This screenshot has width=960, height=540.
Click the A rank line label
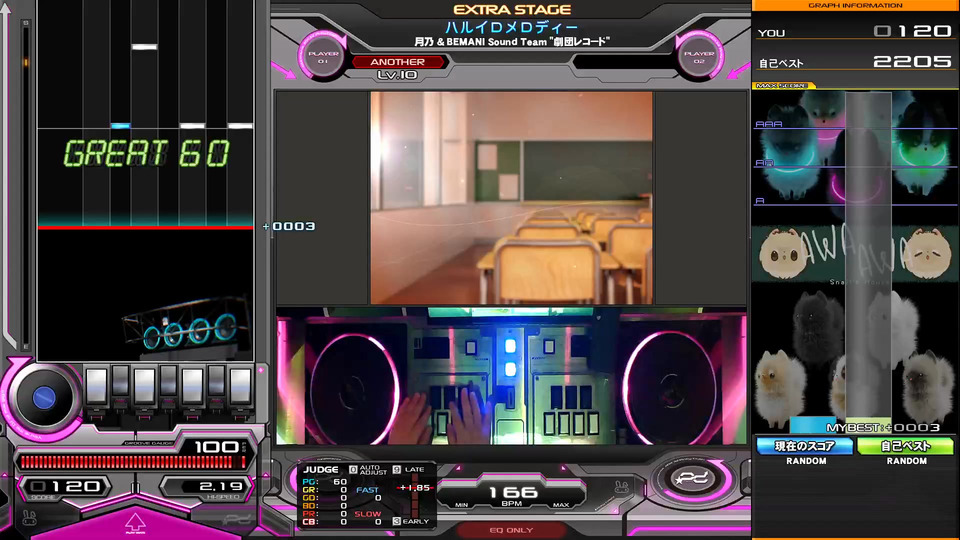(760, 201)
